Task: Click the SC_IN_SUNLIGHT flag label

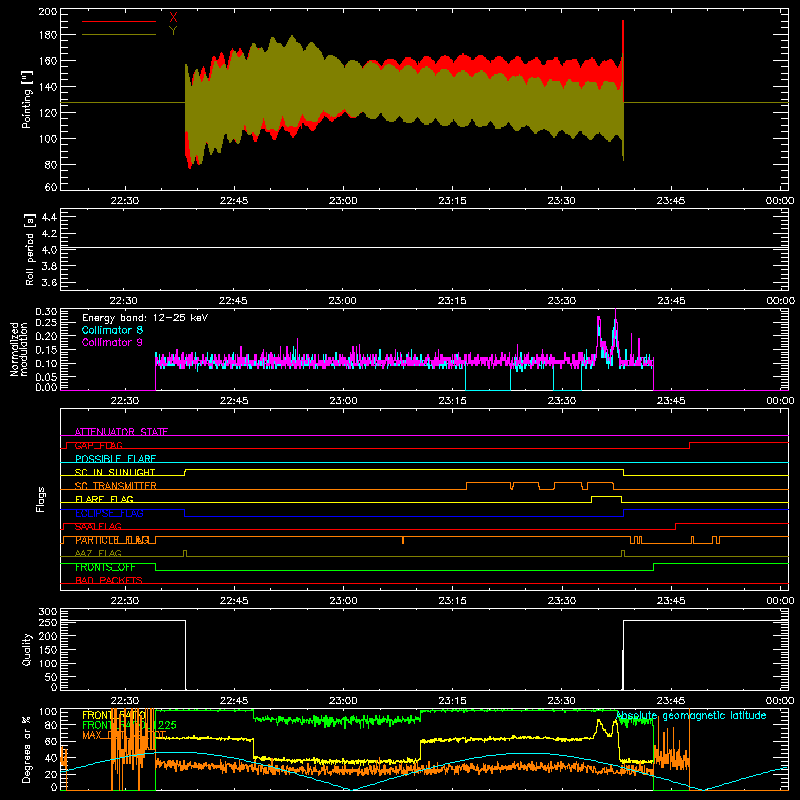Action: click(x=115, y=472)
